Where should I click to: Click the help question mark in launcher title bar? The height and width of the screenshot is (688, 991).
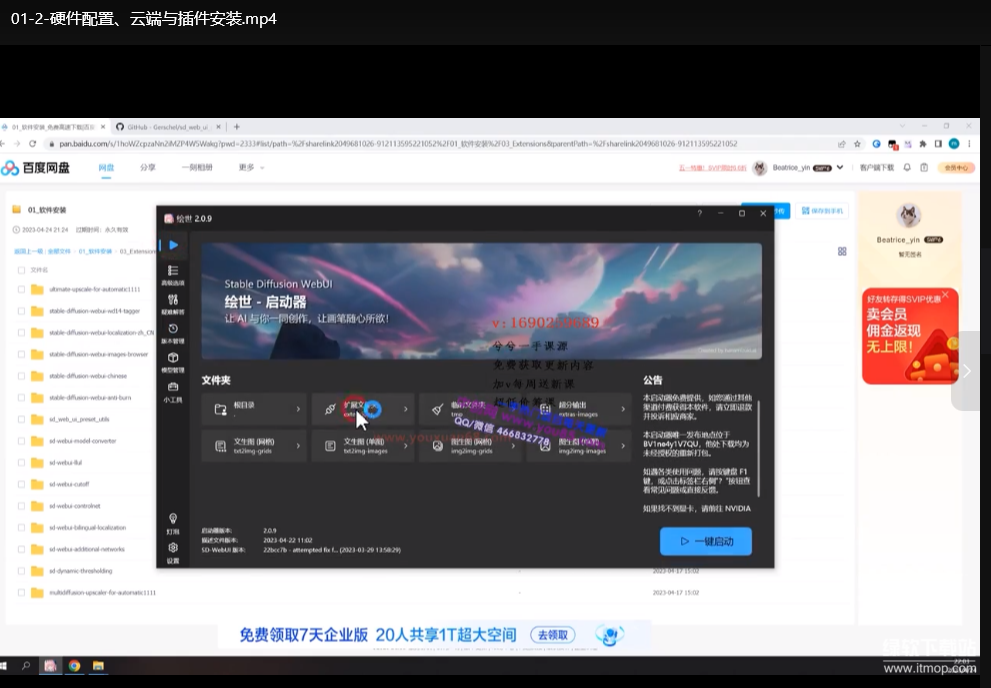point(699,214)
